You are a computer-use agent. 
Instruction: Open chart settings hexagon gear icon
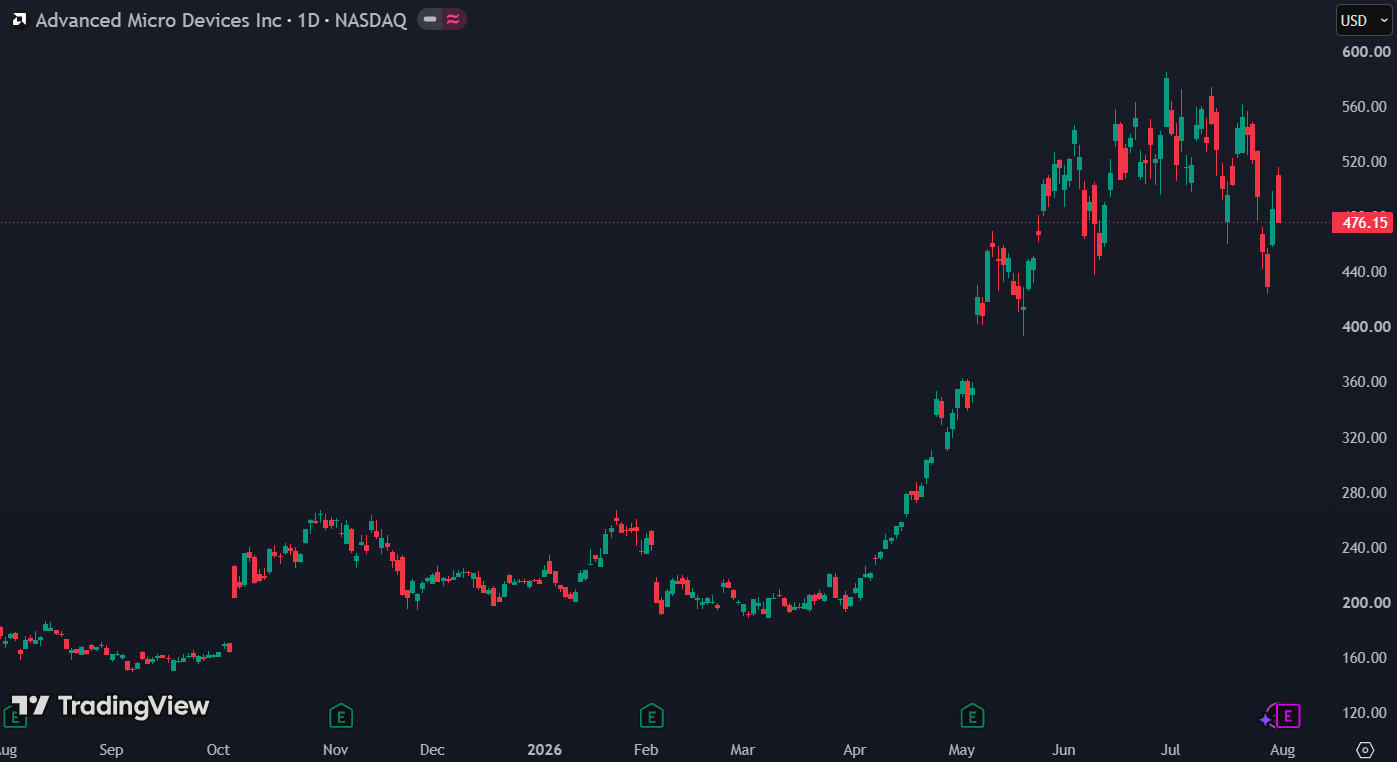(1365, 750)
